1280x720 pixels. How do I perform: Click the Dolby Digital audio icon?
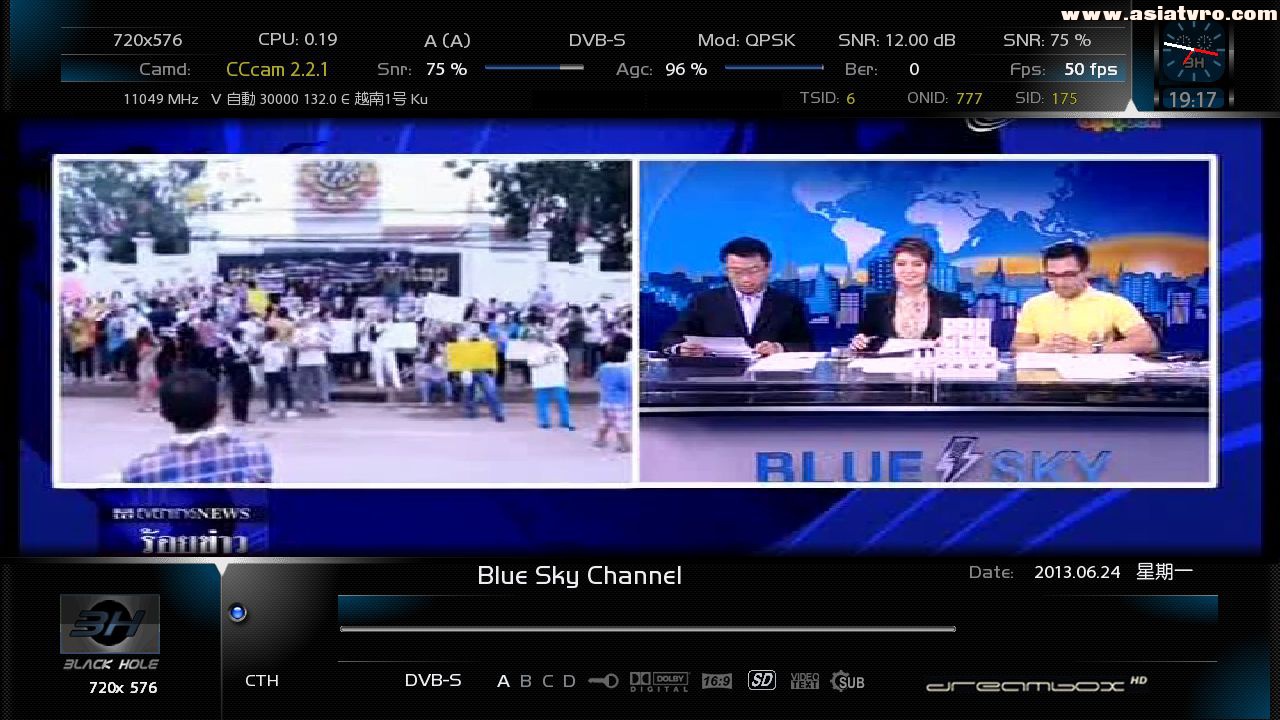click(x=659, y=681)
